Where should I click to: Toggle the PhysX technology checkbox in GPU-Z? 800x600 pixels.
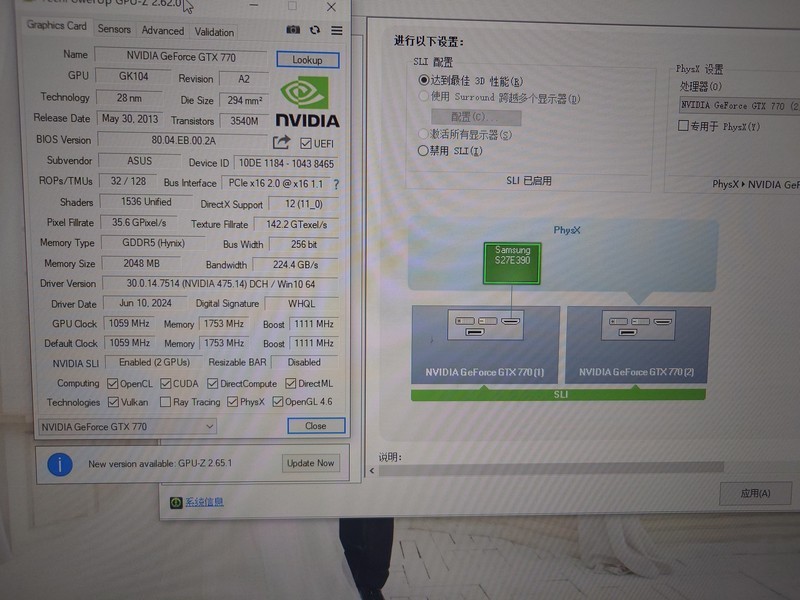(232, 403)
